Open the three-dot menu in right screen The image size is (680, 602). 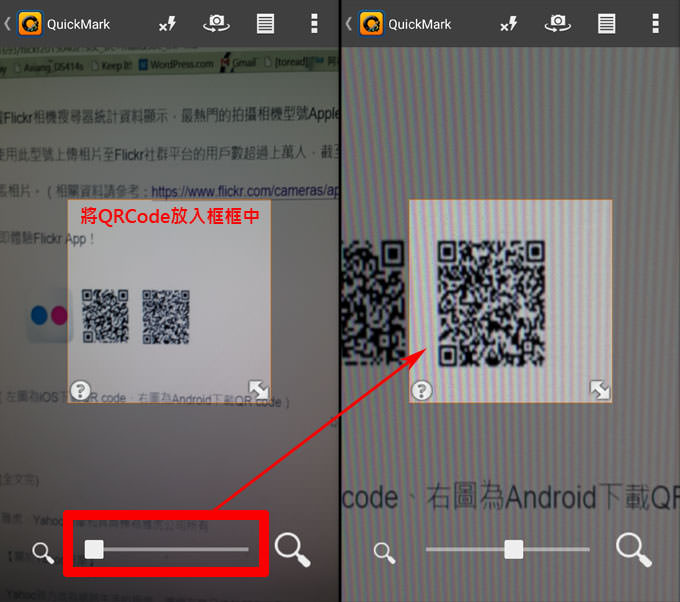coord(655,24)
